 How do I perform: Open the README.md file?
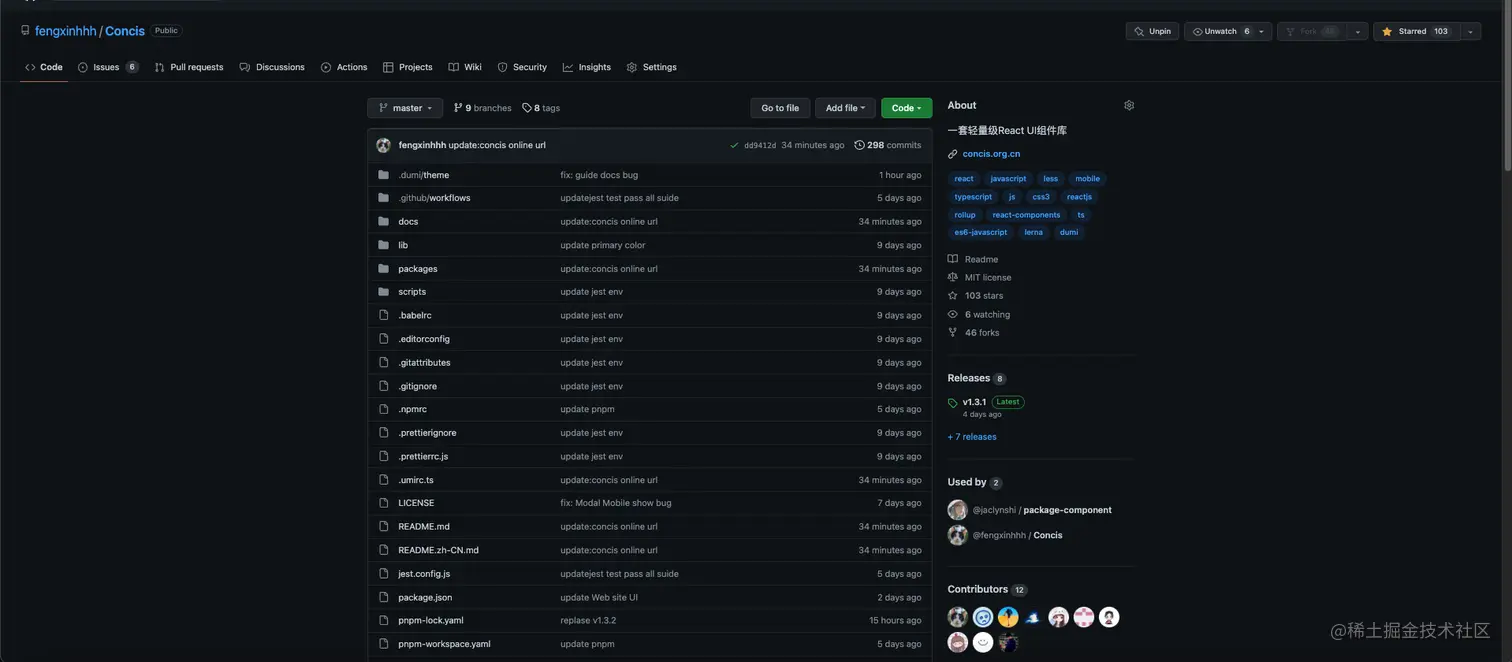pyautogui.click(x=424, y=527)
